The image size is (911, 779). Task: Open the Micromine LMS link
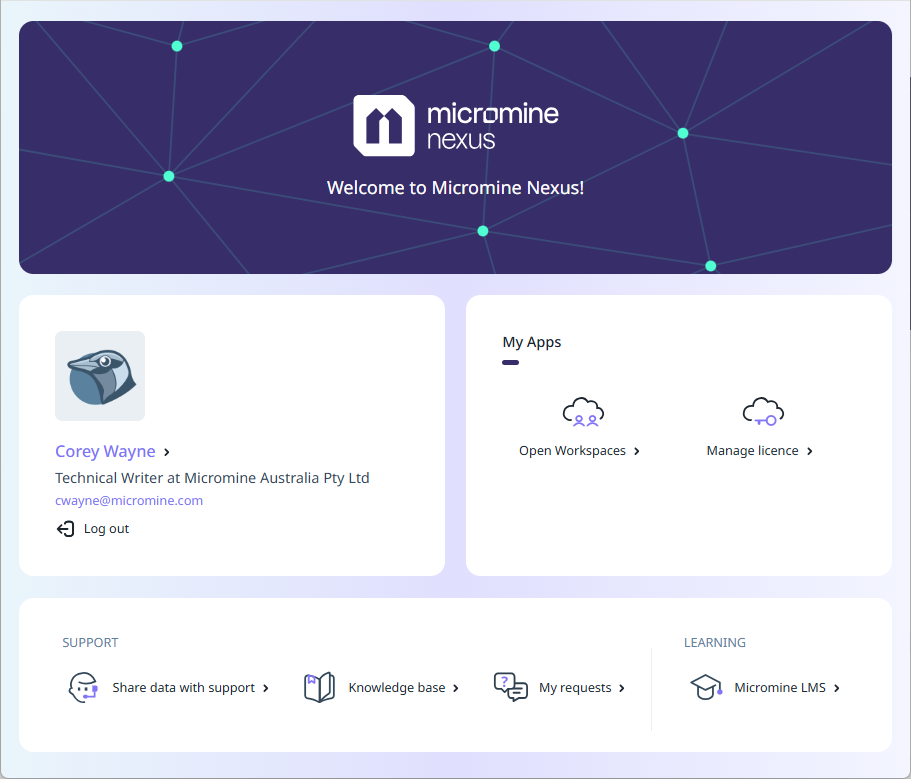(x=780, y=688)
